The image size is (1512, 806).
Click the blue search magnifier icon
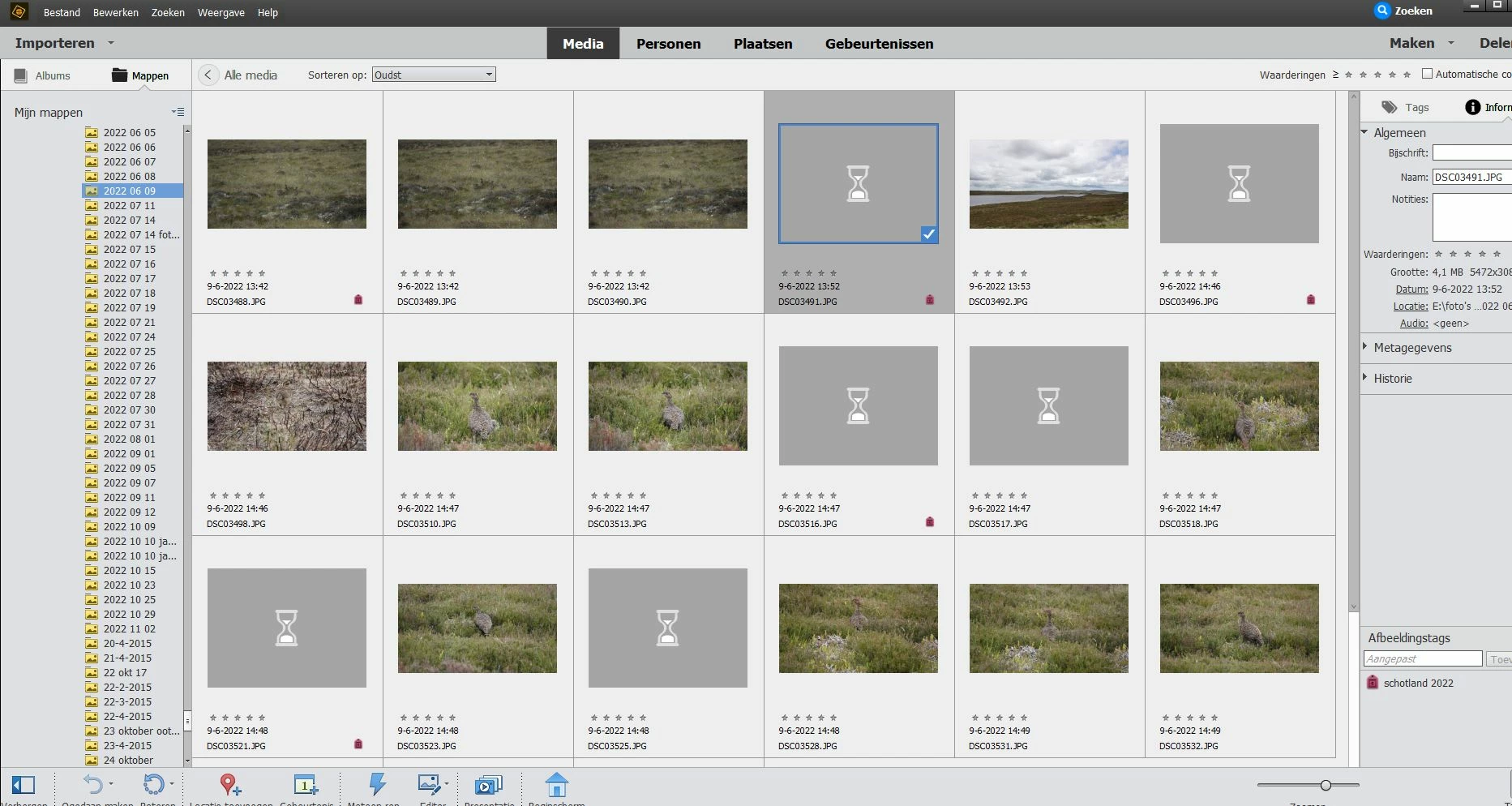click(x=1382, y=11)
